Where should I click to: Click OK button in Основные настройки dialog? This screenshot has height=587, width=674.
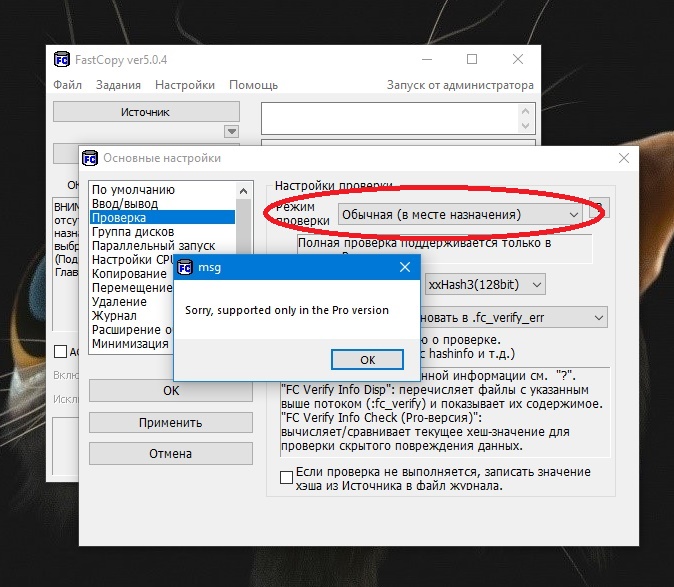pos(171,391)
